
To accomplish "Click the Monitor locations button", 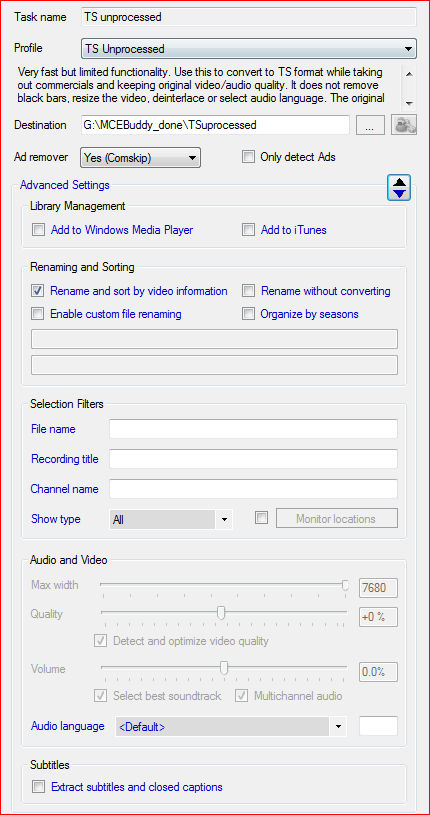I will click(x=336, y=518).
